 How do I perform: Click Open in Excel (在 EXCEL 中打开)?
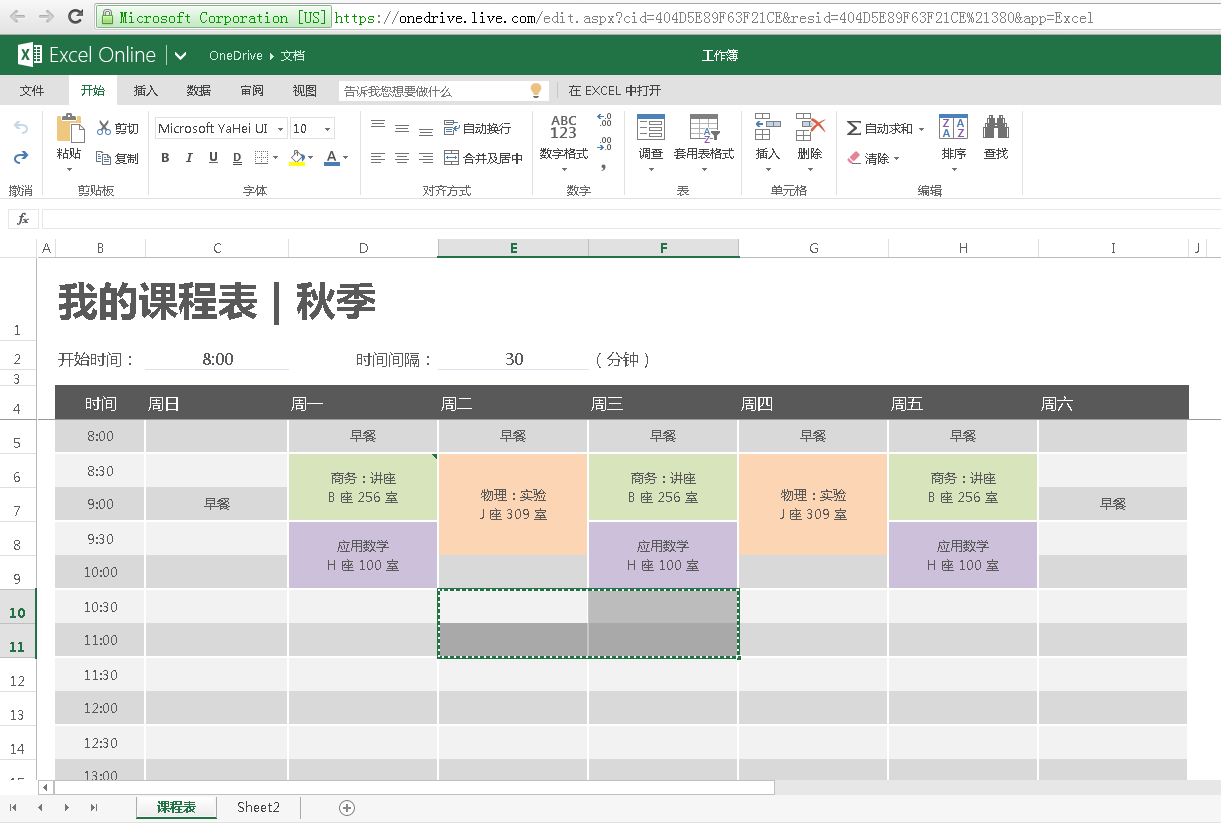(614, 91)
